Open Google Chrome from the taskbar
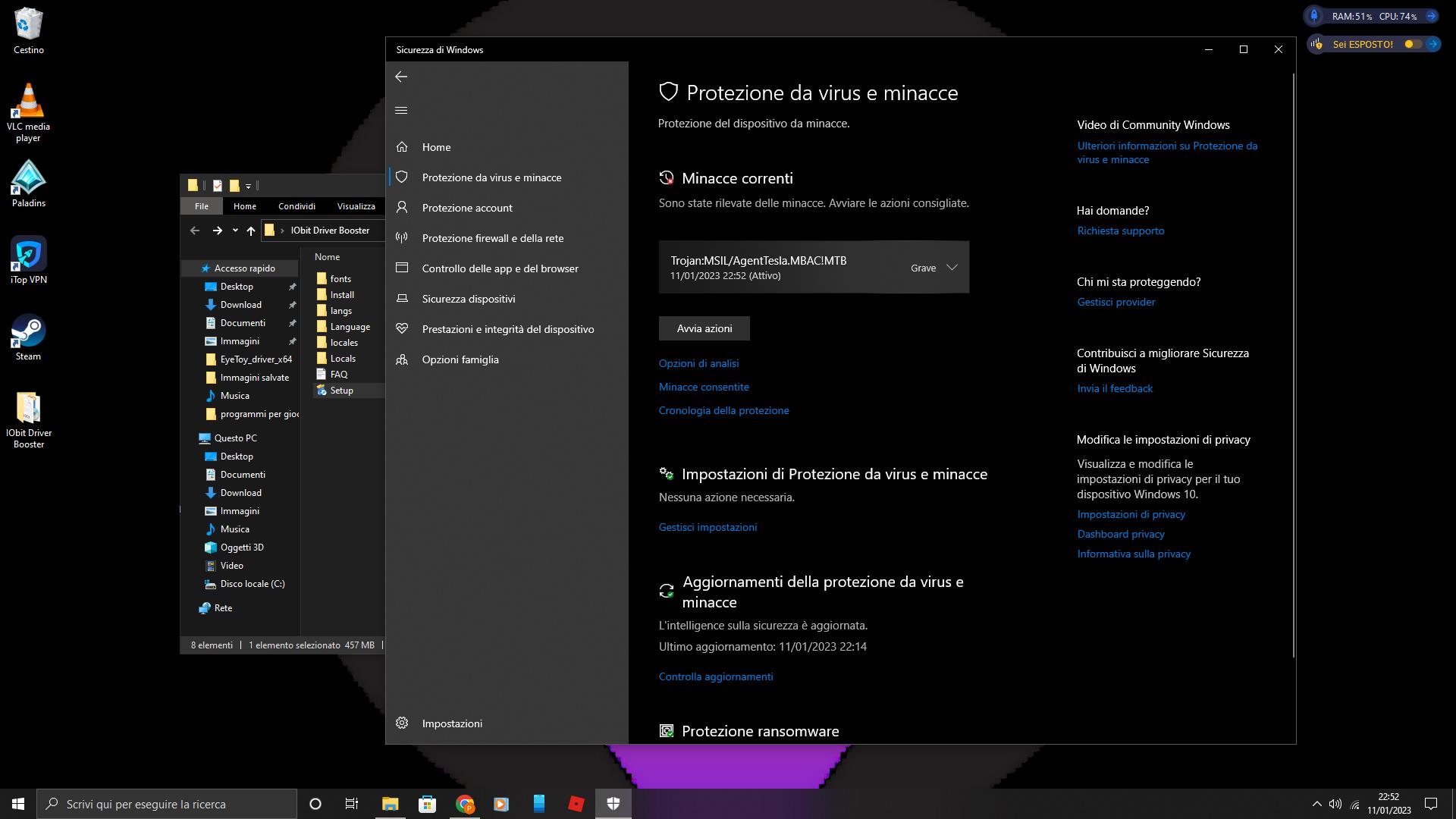This screenshot has width=1456, height=819. (x=464, y=804)
